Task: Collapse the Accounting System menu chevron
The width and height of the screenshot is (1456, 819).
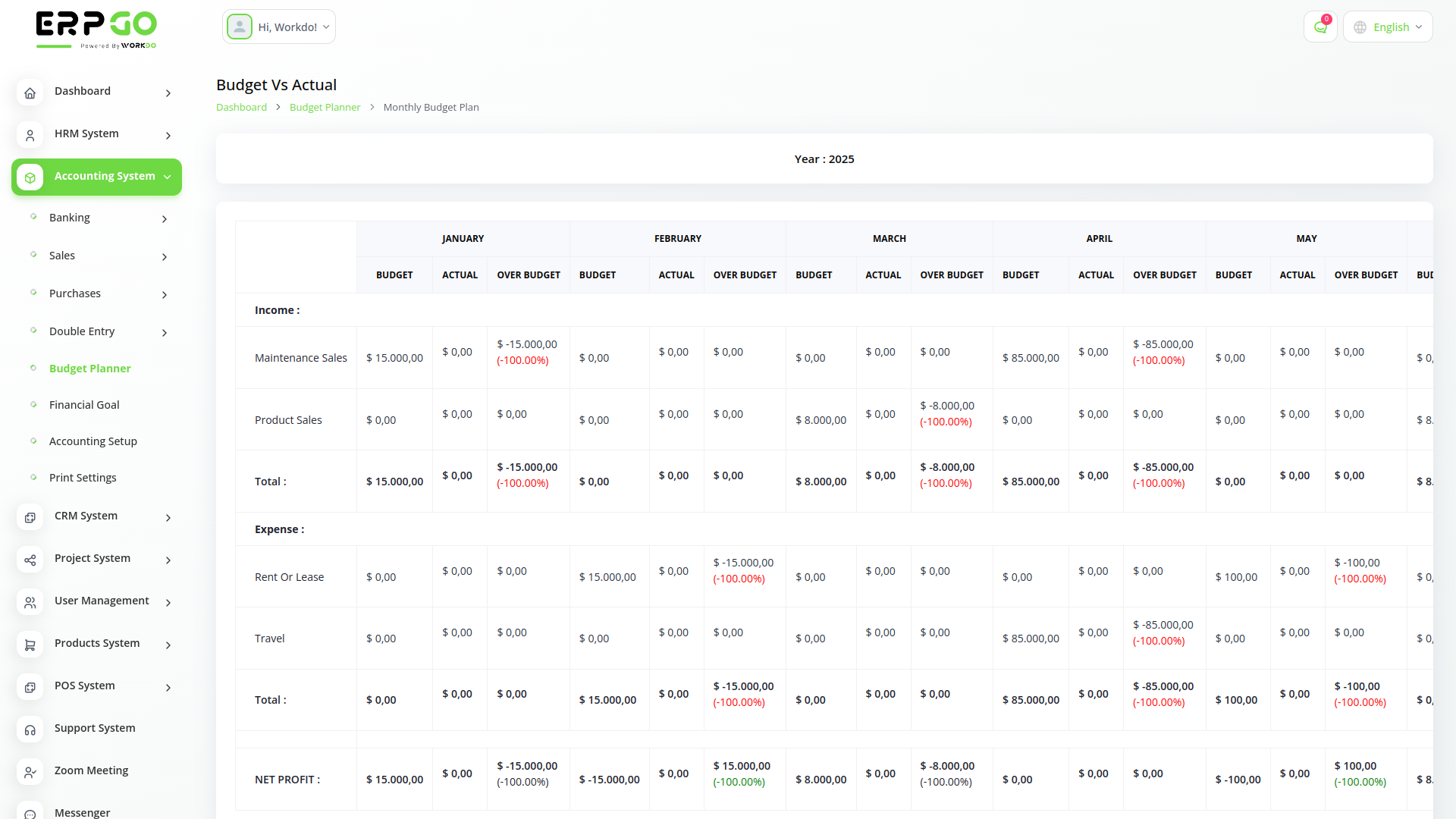Action: (x=167, y=177)
